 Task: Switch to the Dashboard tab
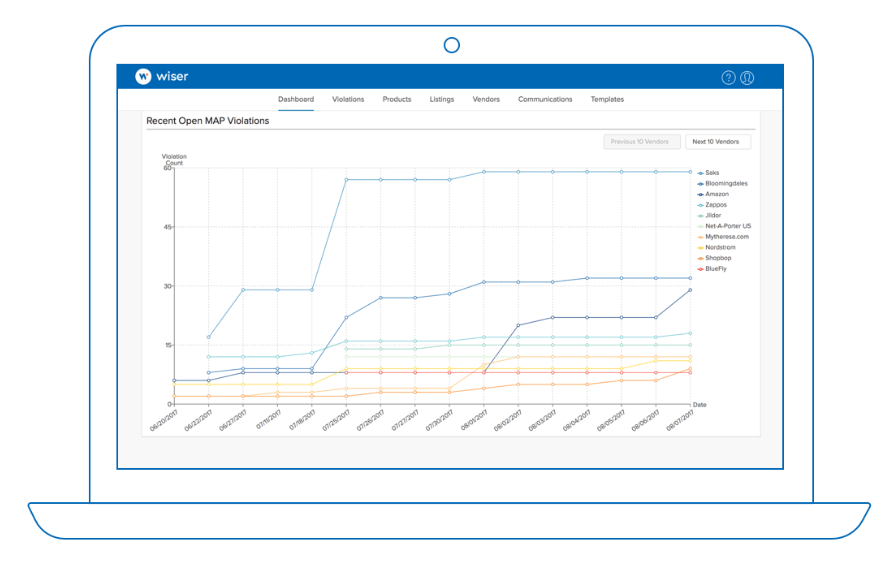(x=296, y=99)
